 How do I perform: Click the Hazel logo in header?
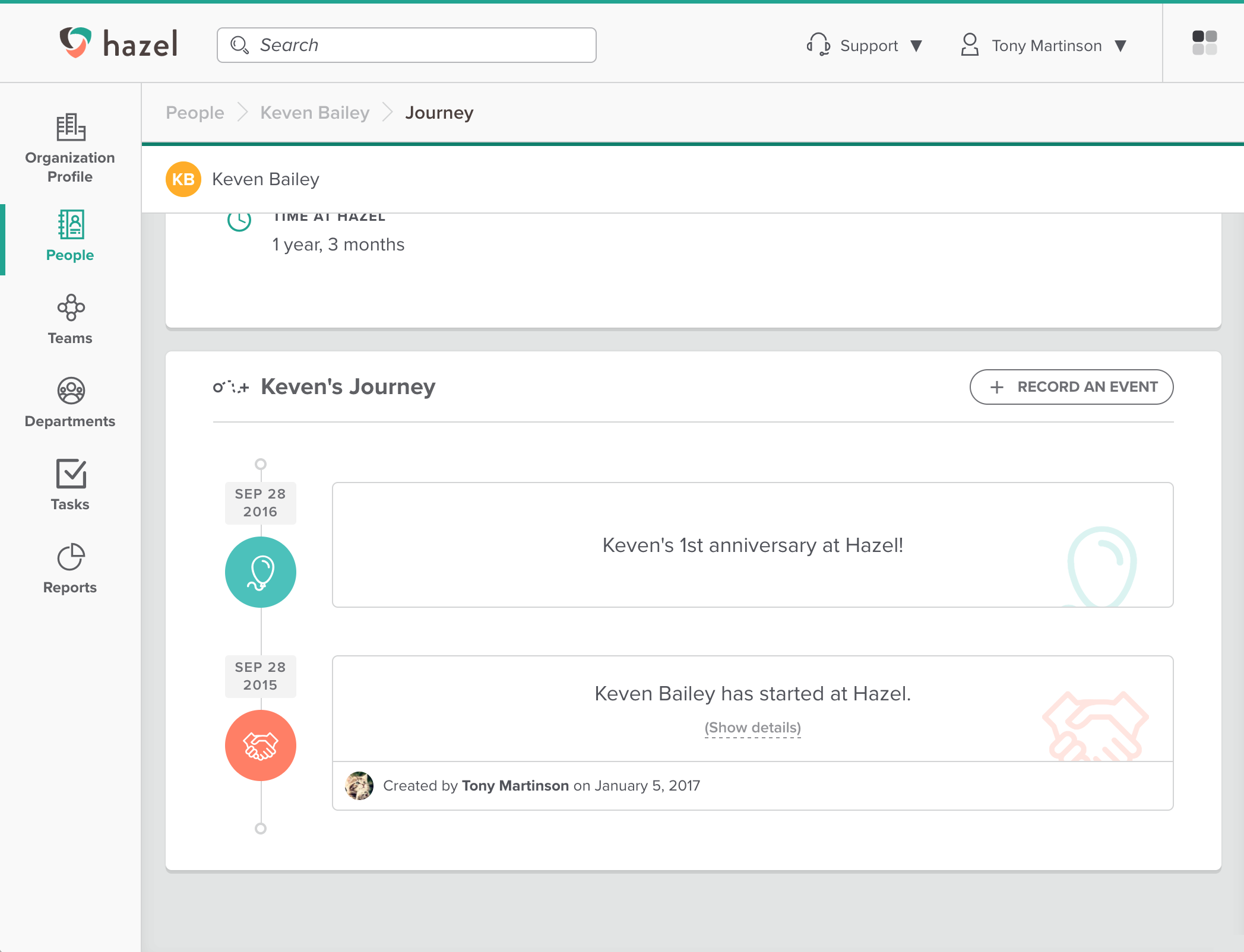118,43
